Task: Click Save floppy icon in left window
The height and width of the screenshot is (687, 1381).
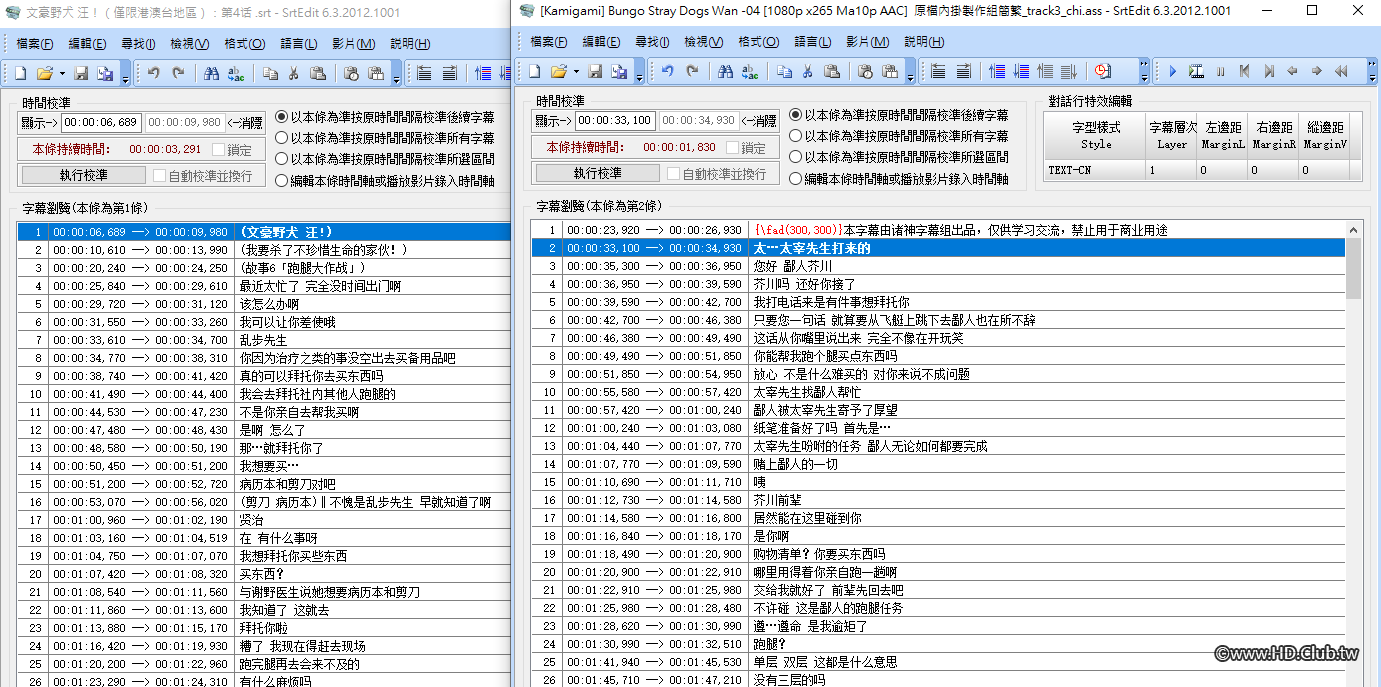Action: tap(81, 73)
